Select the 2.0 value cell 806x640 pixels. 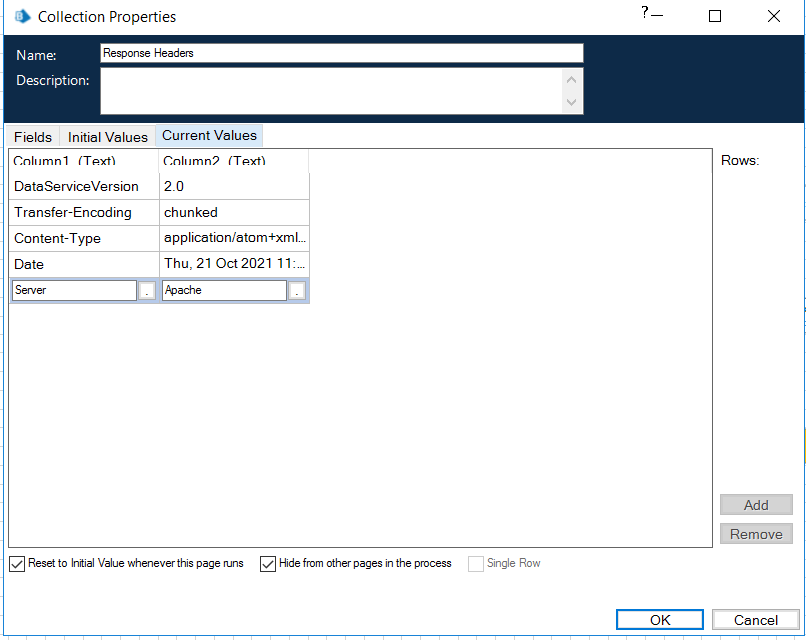pos(234,186)
